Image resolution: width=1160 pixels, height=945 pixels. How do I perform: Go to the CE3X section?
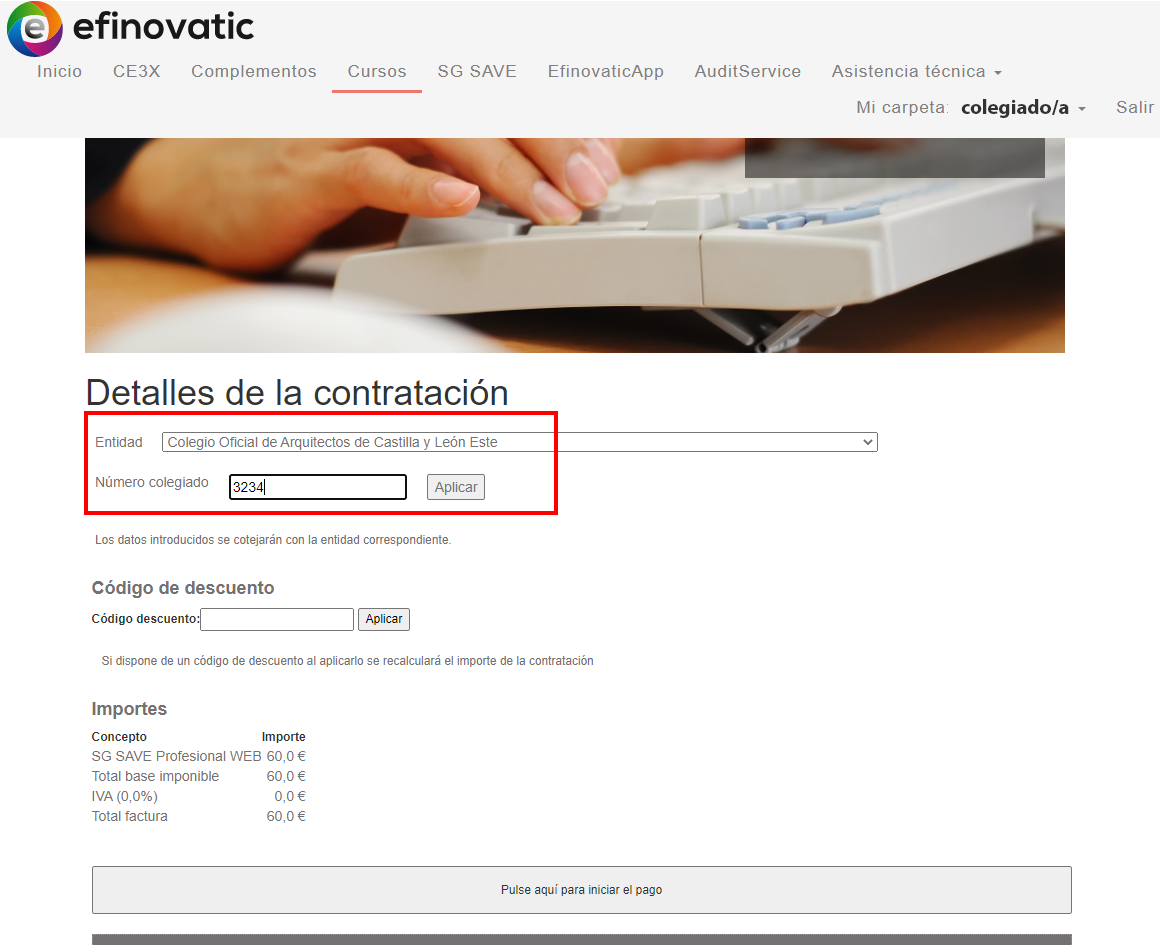point(137,71)
